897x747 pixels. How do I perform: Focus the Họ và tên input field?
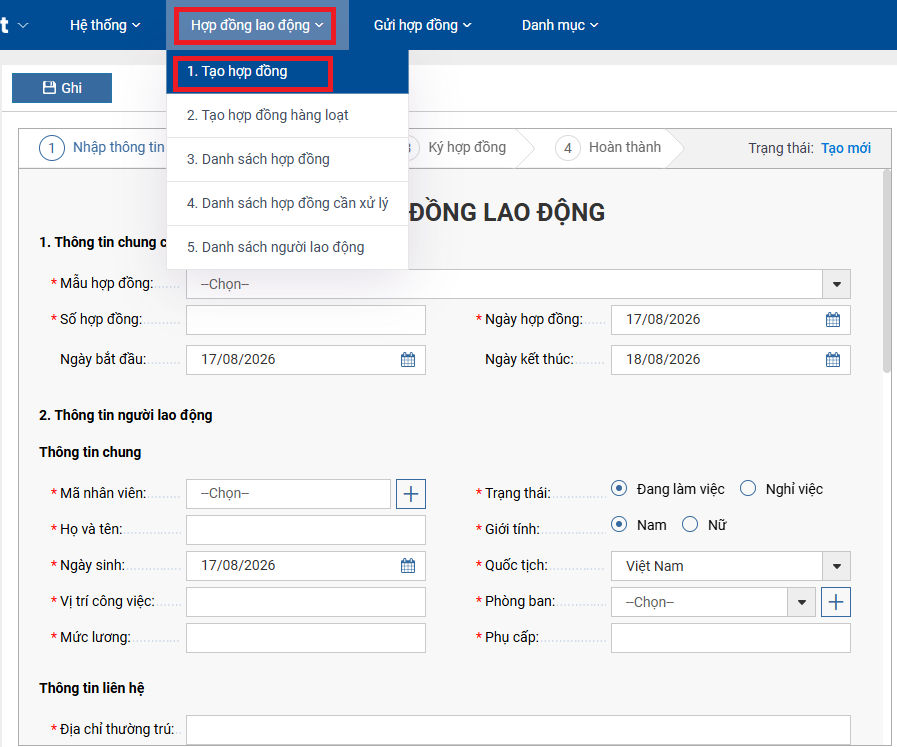[305, 530]
